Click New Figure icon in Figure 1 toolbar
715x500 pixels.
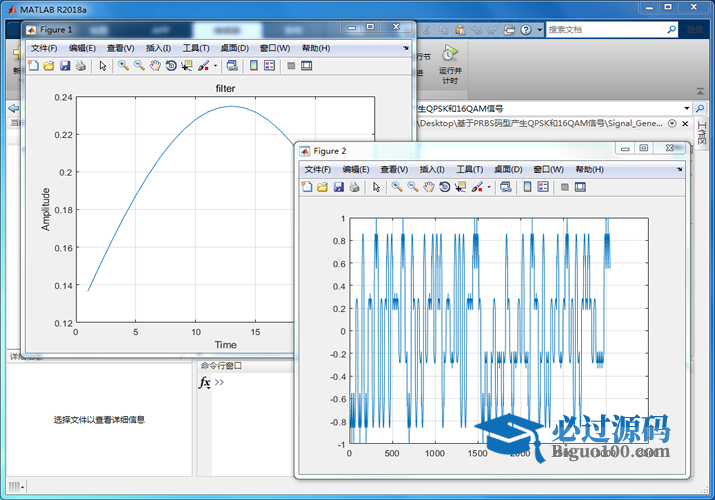pyautogui.click(x=33, y=66)
